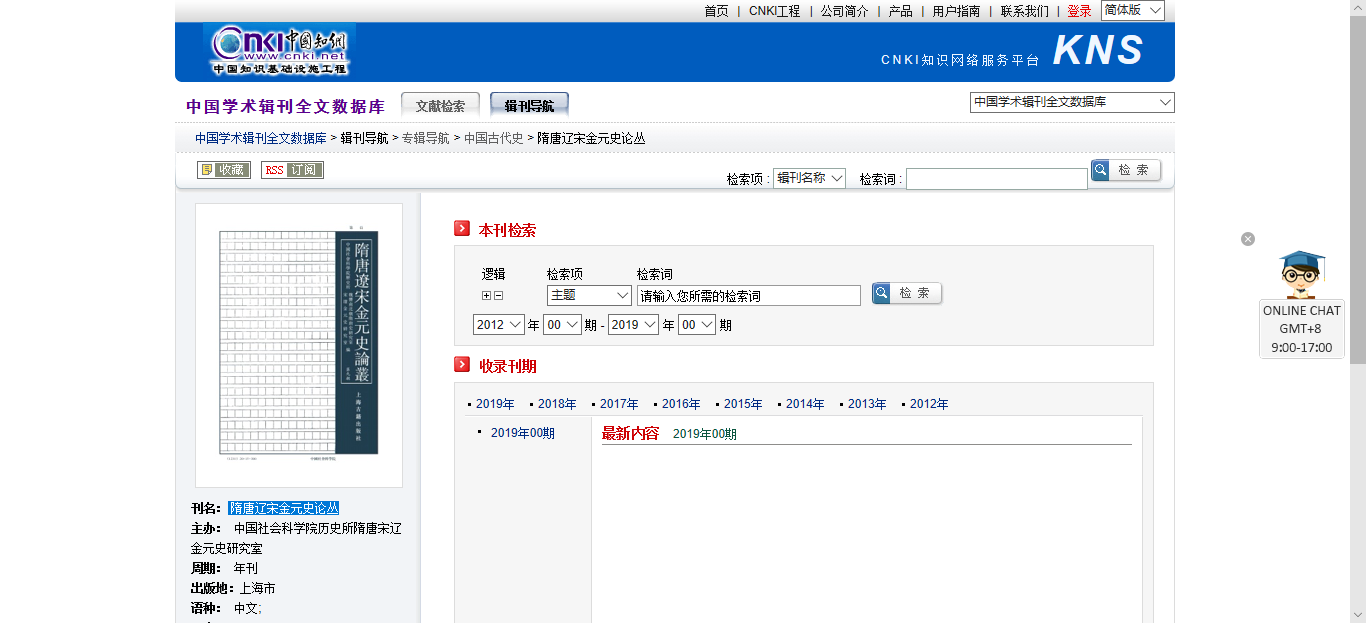
Task: Add a search row with the plus icon
Action: 487,295
